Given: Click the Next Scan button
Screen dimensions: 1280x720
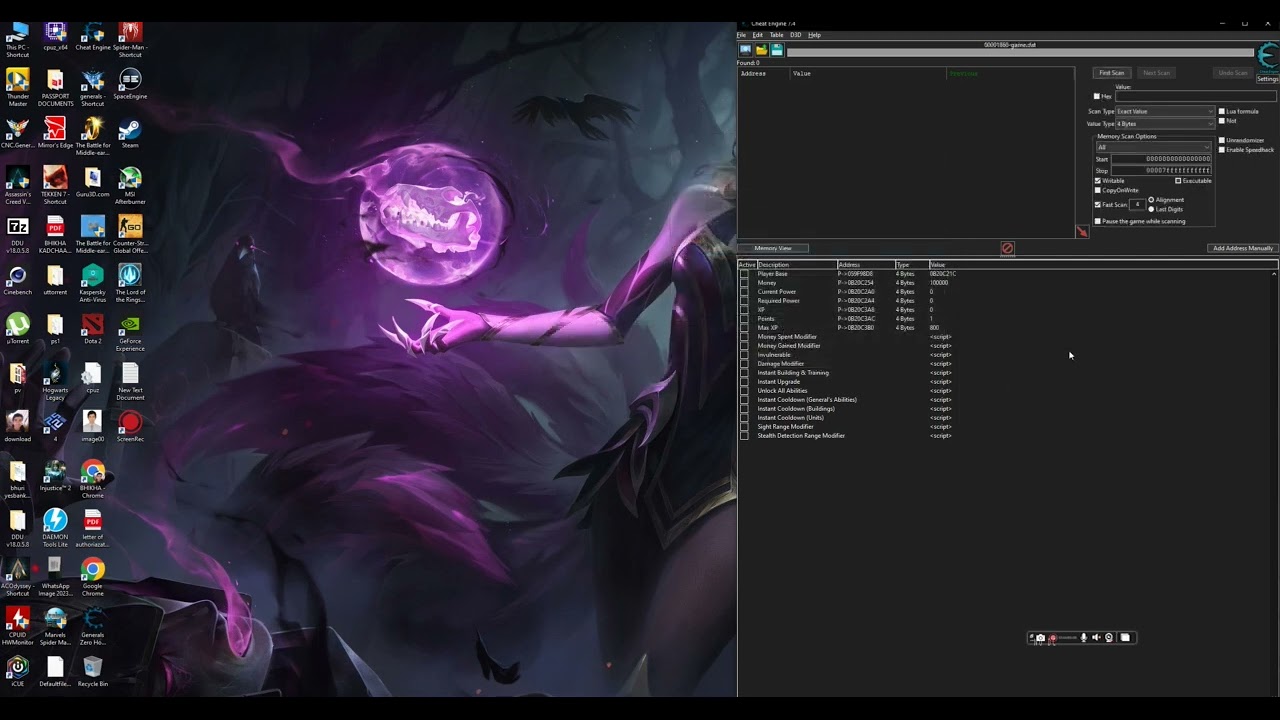Looking at the screenshot, I should coord(1156,73).
